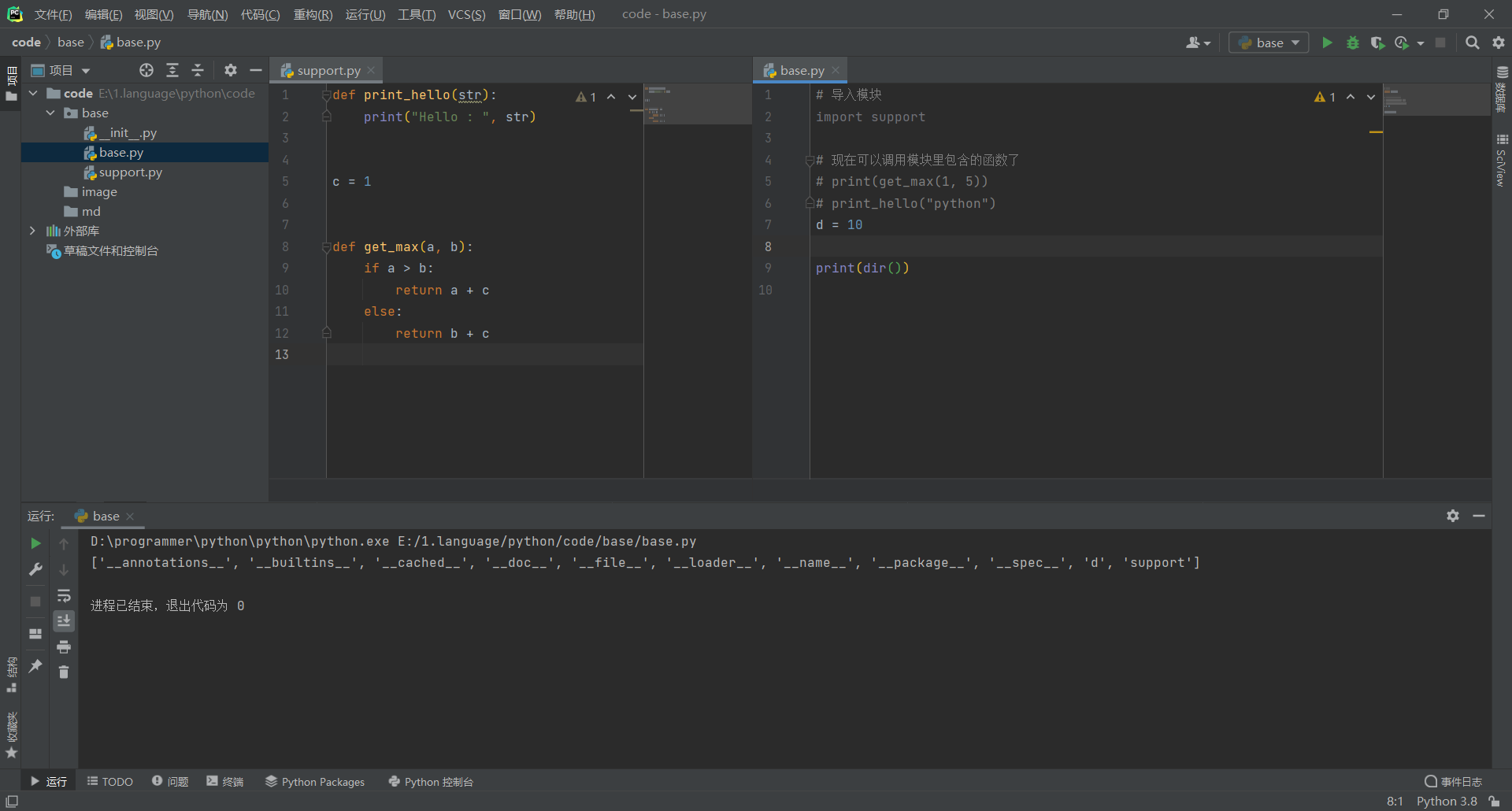This screenshot has width=1512, height=811.
Task: Open the 事件日志 event log
Action: pyautogui.click(x=1454, y=781)
